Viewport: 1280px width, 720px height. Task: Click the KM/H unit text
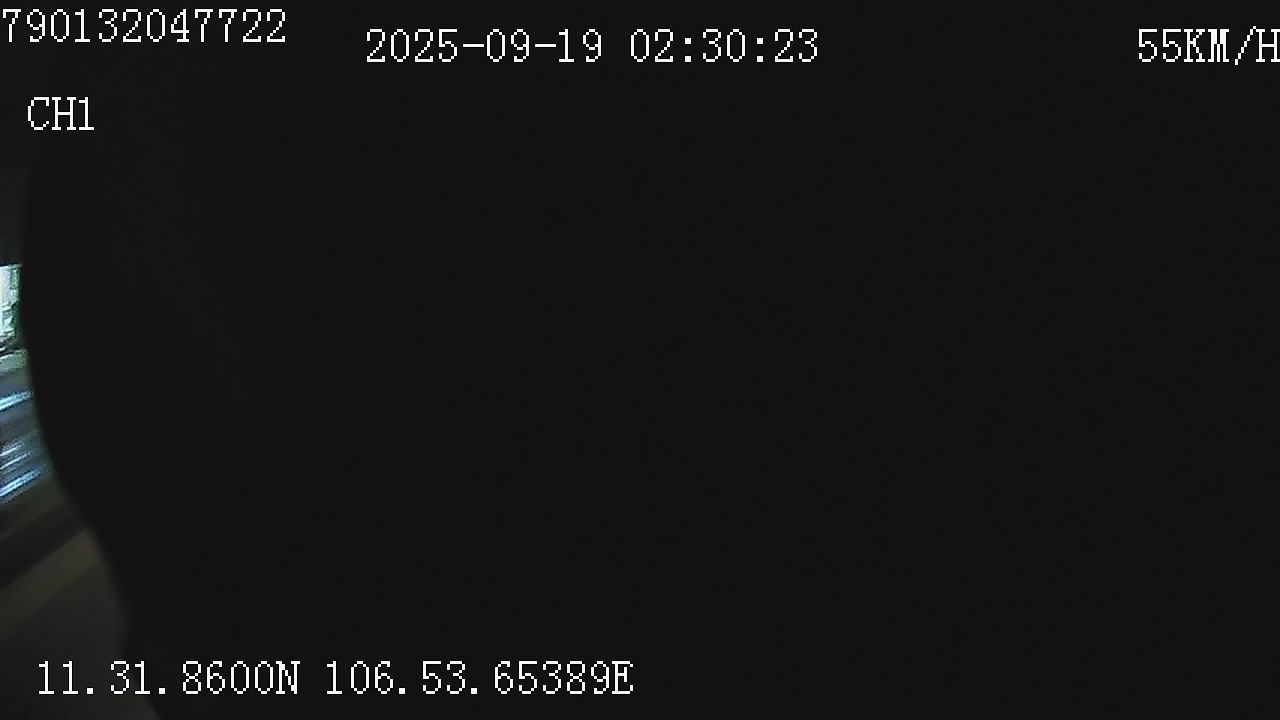pyautogui.click(x=1232, y=46)
